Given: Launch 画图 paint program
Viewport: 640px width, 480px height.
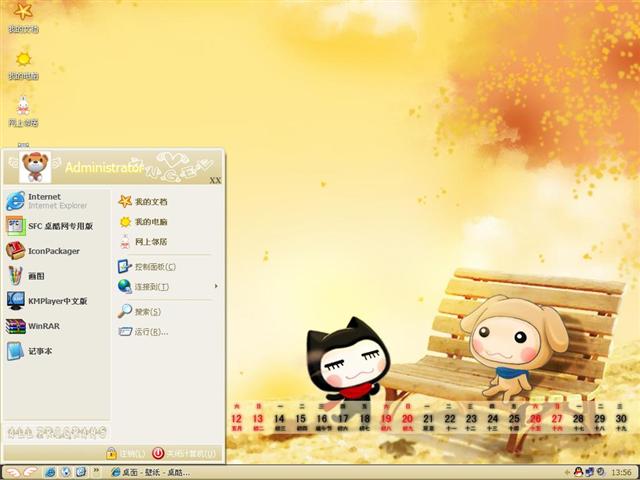Looking at the screenshot, I should [56, 276].
